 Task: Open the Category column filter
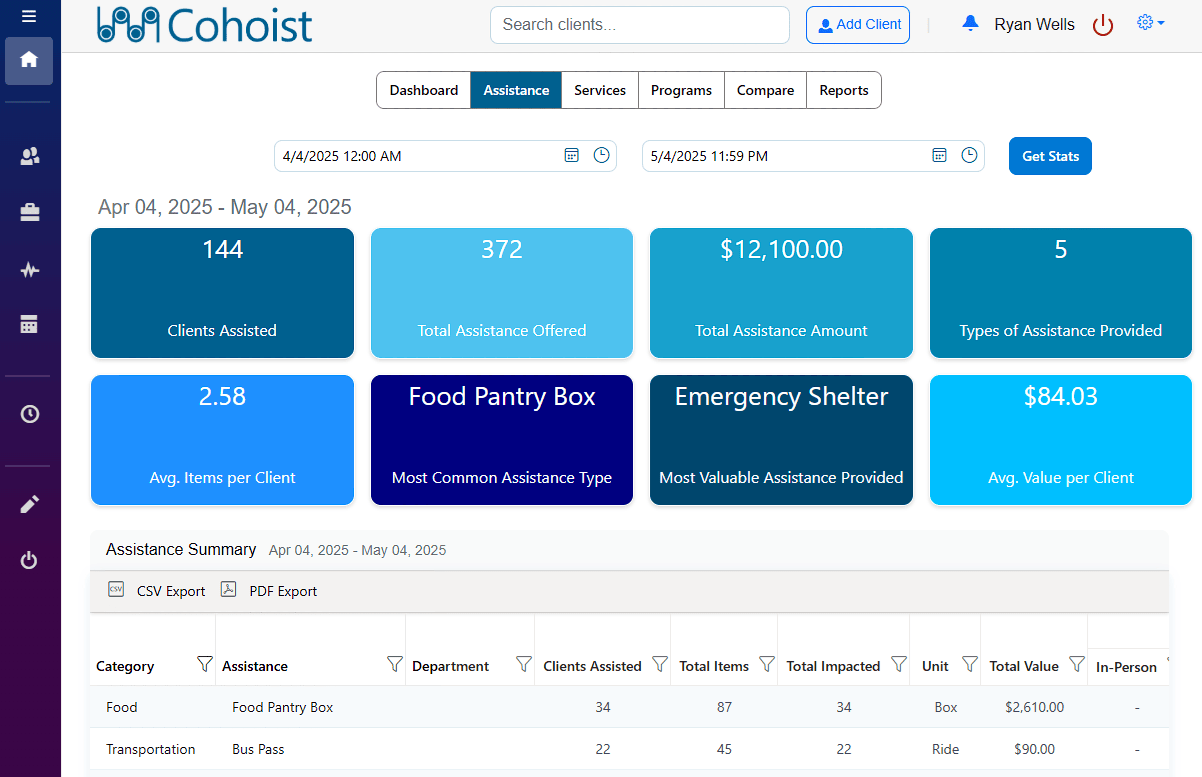pos(204,664)
